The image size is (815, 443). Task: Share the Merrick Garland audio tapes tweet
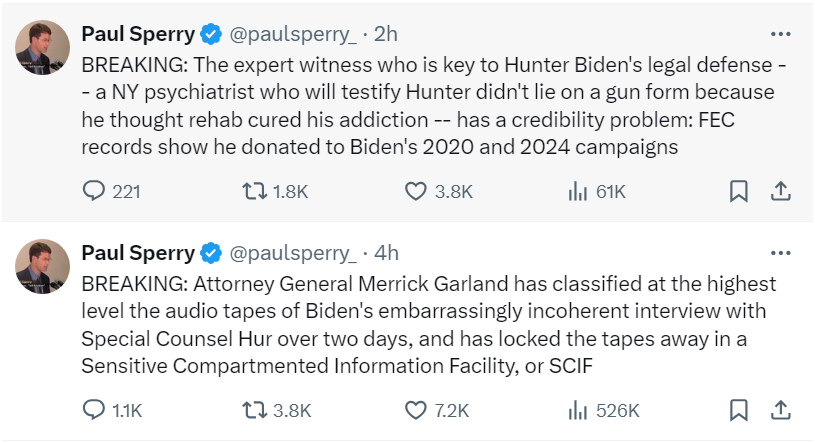click(x=782, y=410)
